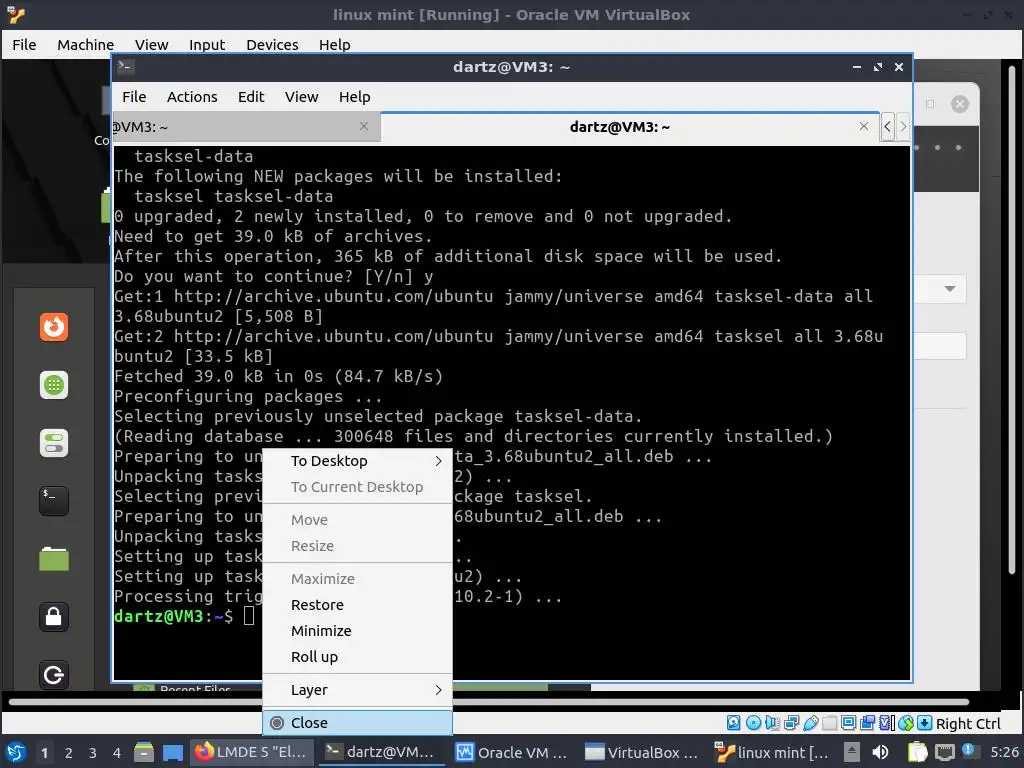Click the VirtualBox USB status icon
The width and height of the screenshot is (1024, 768).
[x=810, y=723]
